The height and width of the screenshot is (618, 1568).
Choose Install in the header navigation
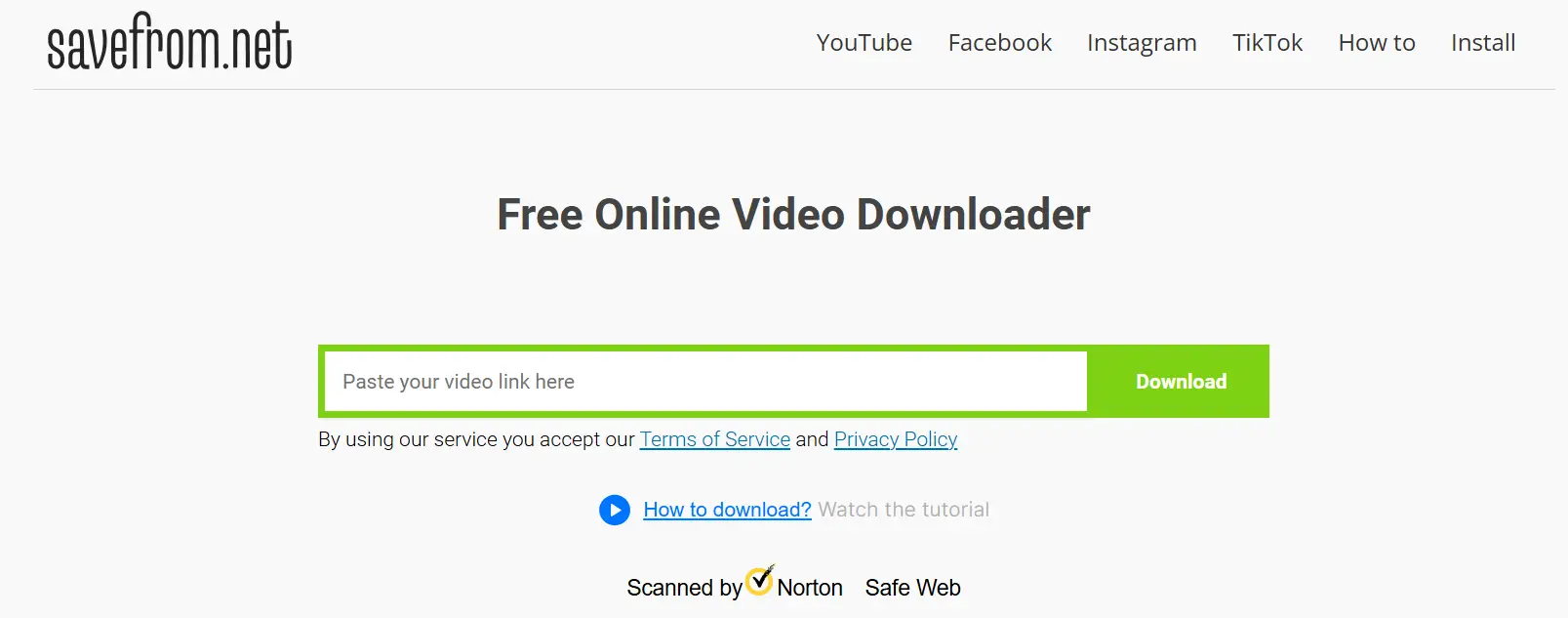pos(1483,43)
